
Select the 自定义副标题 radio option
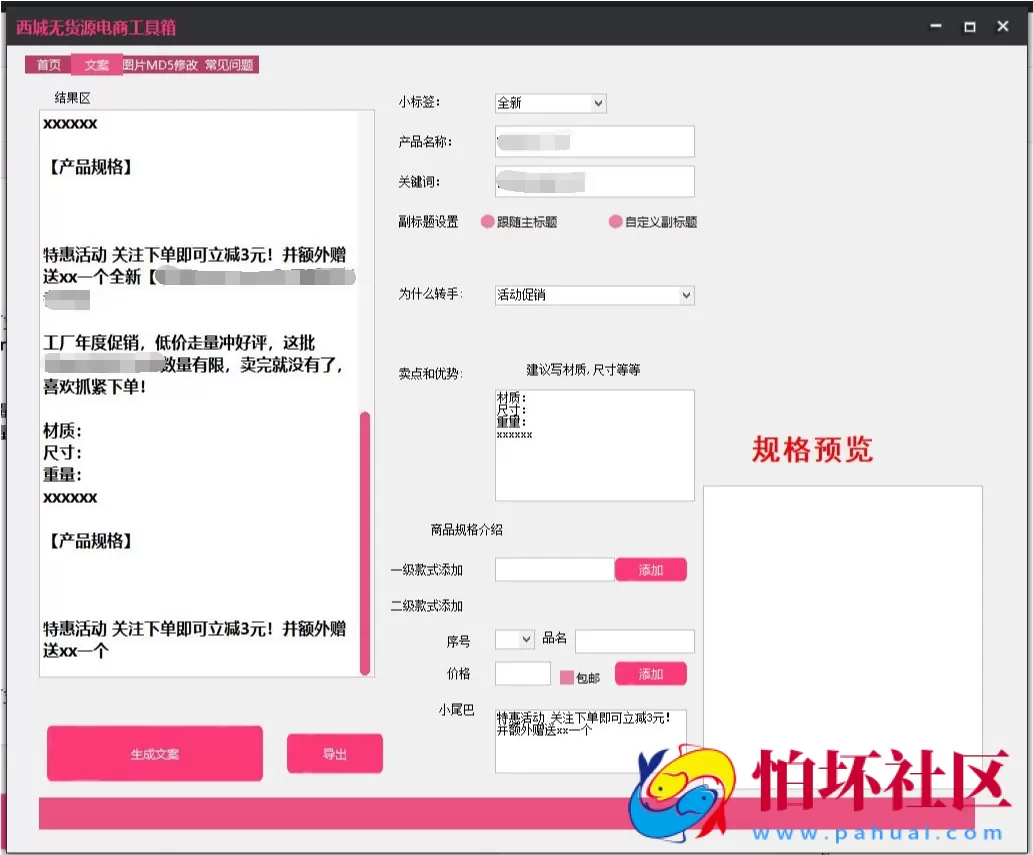[x=614, y=221]
